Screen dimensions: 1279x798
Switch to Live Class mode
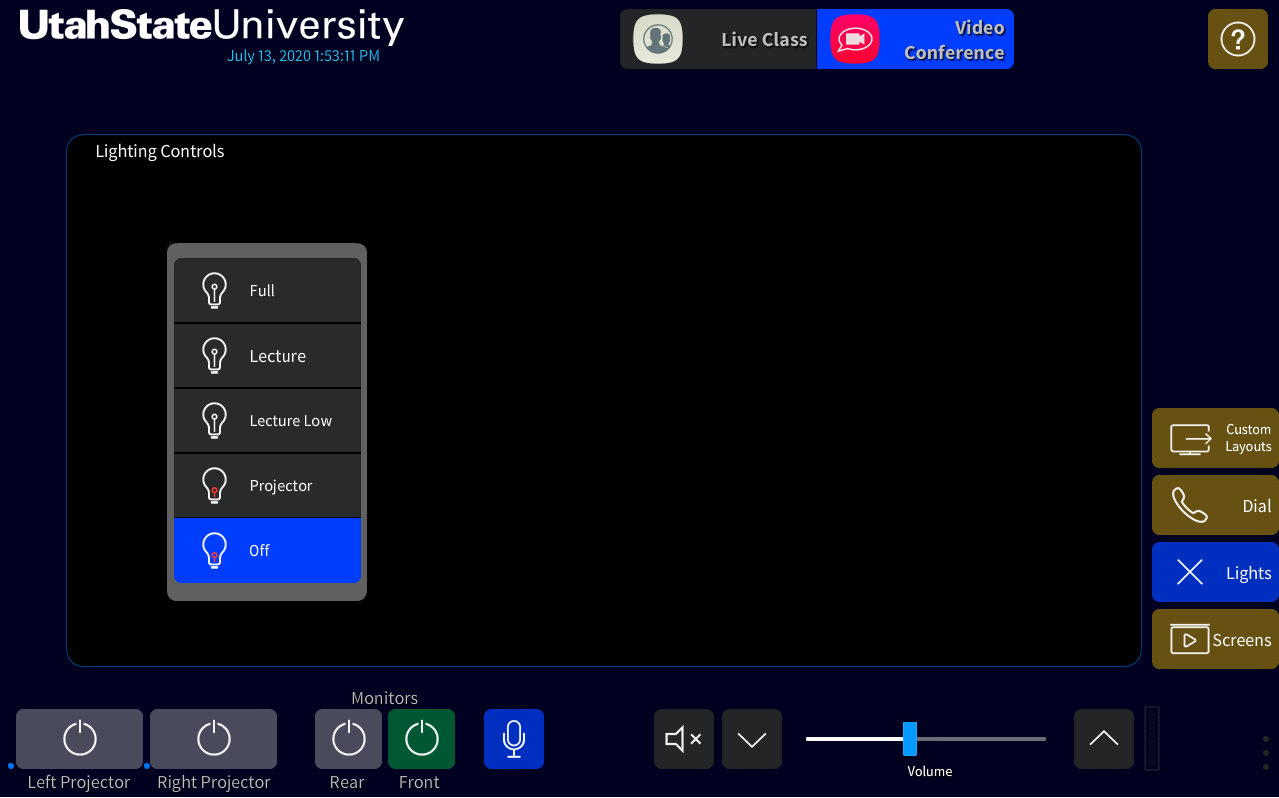coord(718,40)
